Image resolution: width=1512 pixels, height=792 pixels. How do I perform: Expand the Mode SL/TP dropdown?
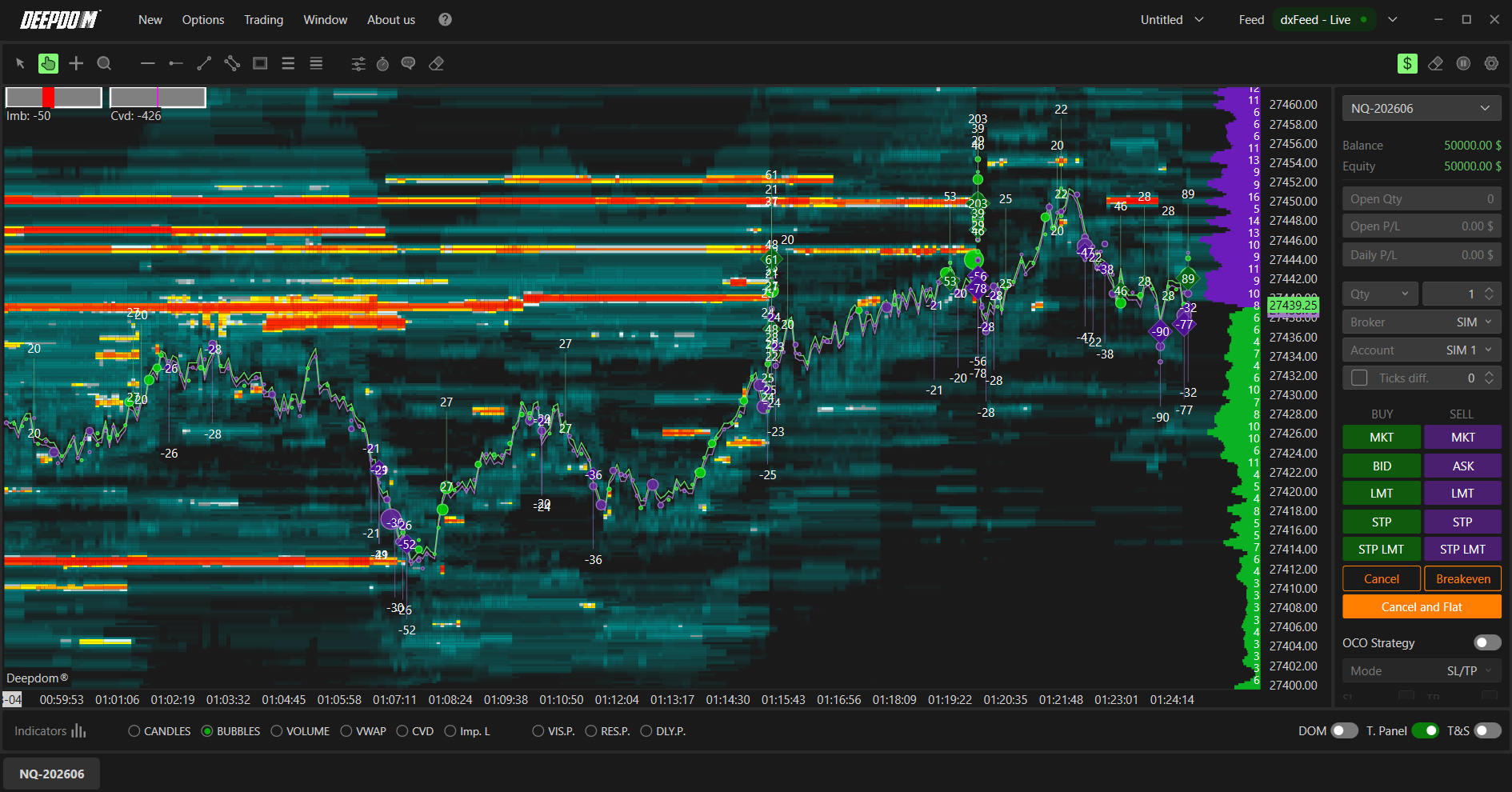(x=1422, y=670)
